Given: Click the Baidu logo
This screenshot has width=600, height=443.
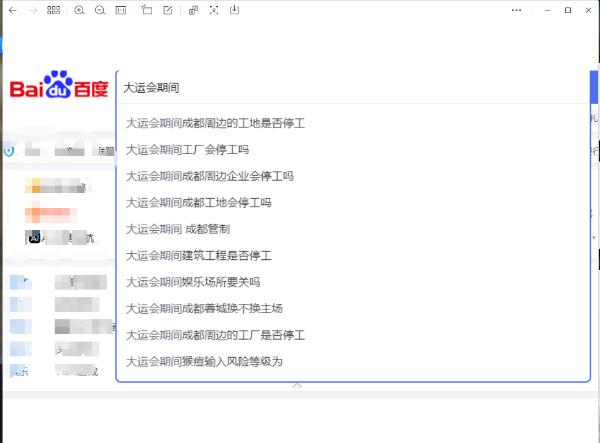Looking at the screenshot, I should (x=59, y=87).
